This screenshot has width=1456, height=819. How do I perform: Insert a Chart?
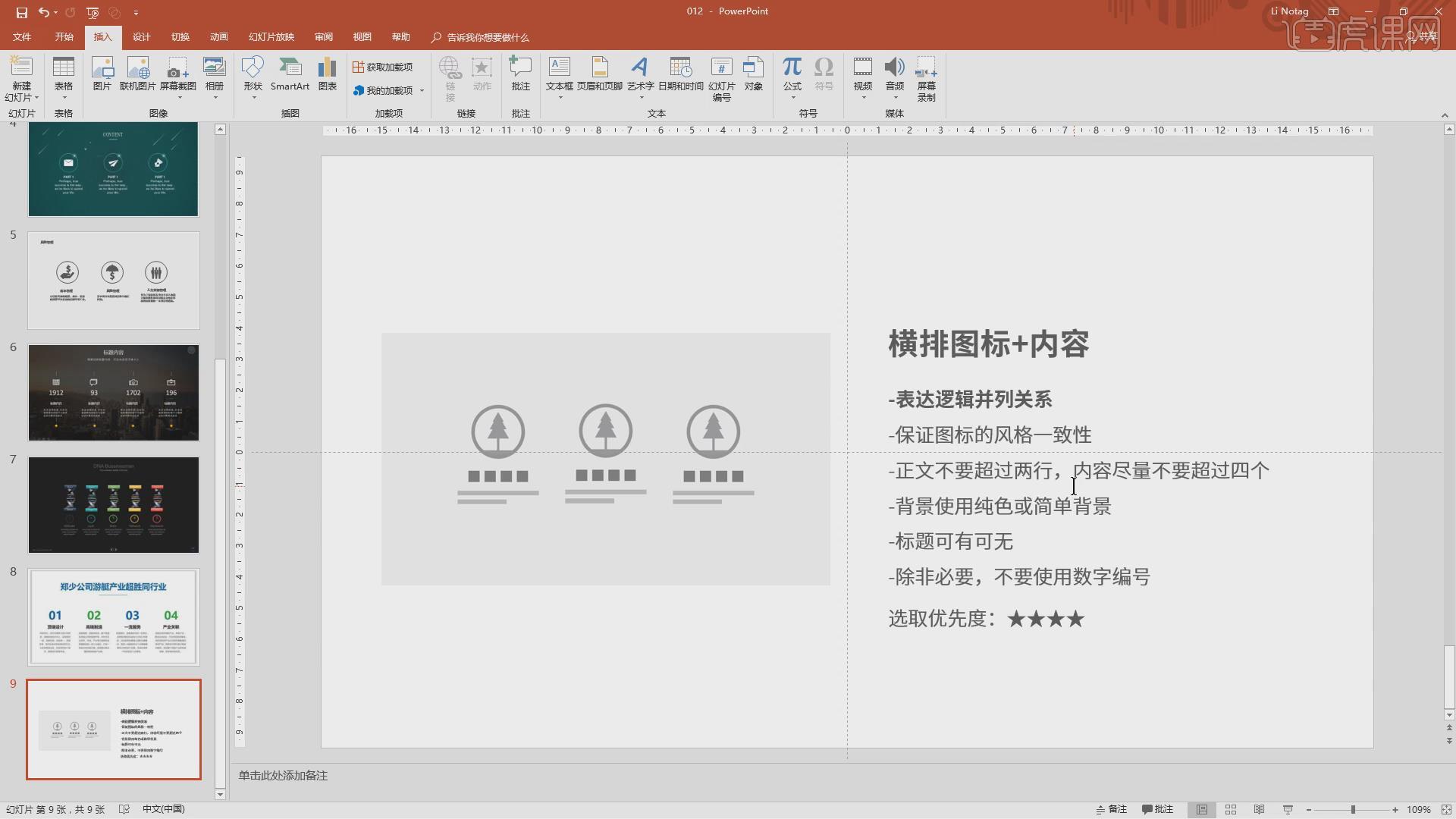[x=327, y=74]
